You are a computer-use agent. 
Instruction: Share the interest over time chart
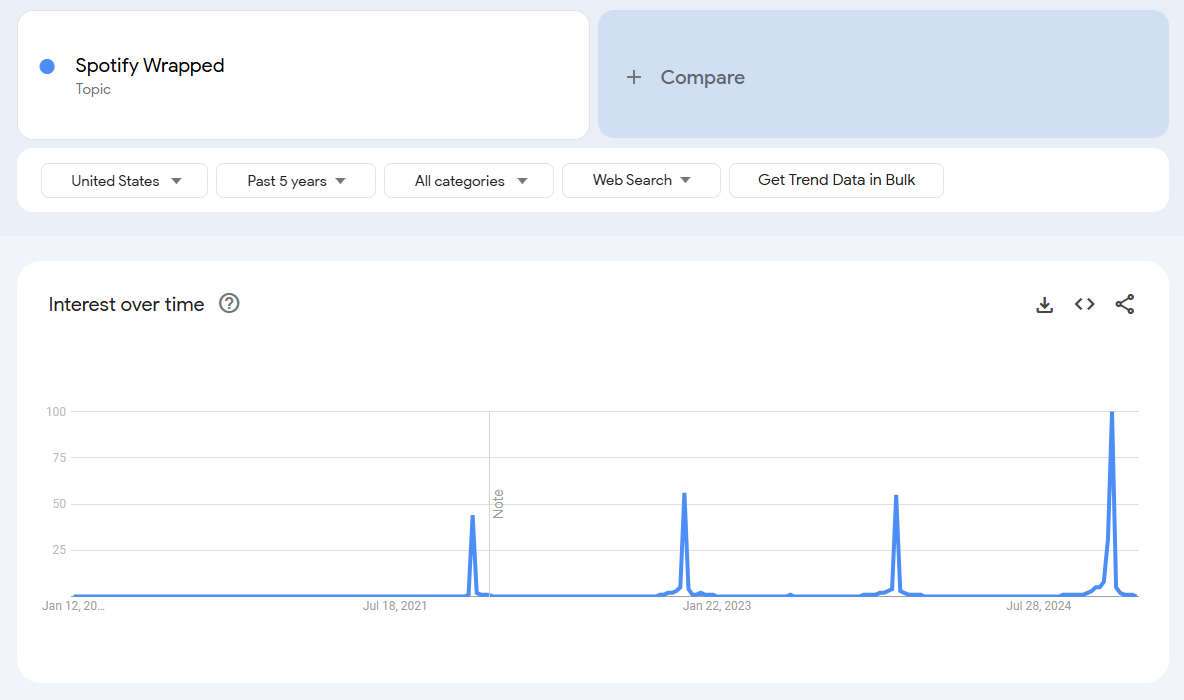[x=1124, y=304]
